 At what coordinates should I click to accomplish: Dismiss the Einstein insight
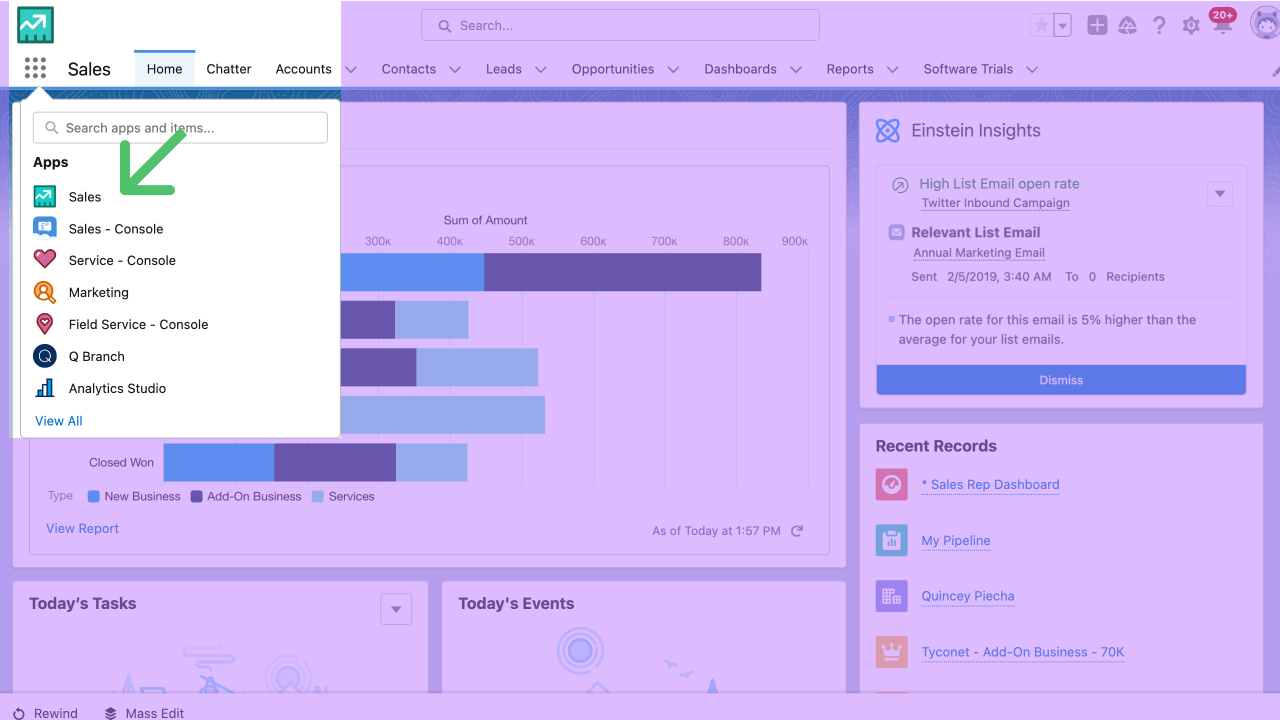tap(1061, 380)
